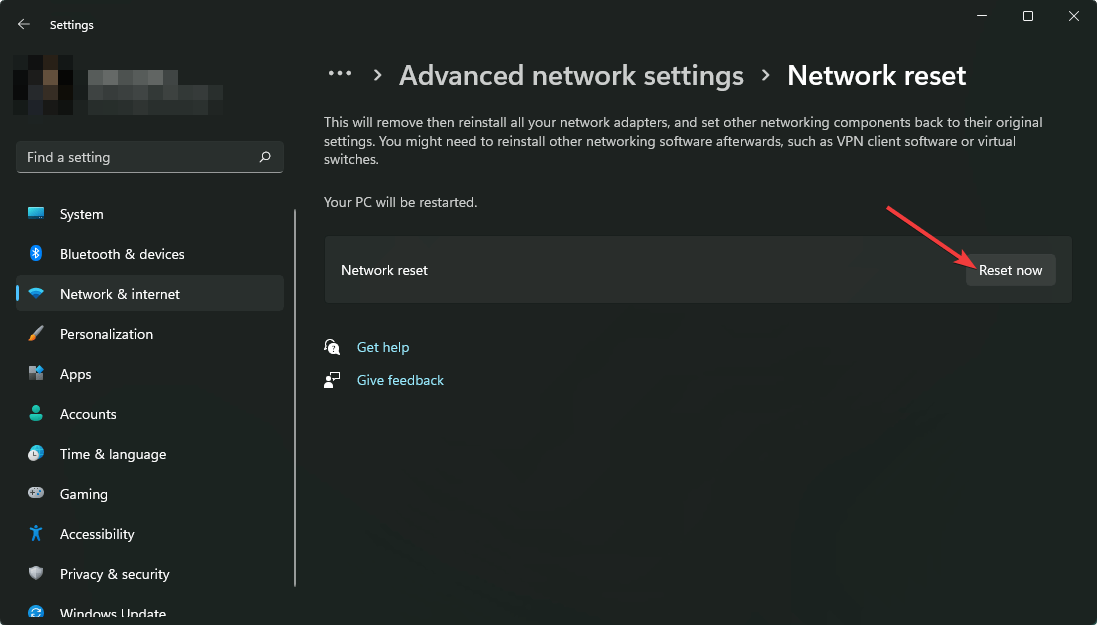The width and height of the screenshot is (1097, 625).
Task: Select the Windows Update icon
Action: tap(34, 613)
